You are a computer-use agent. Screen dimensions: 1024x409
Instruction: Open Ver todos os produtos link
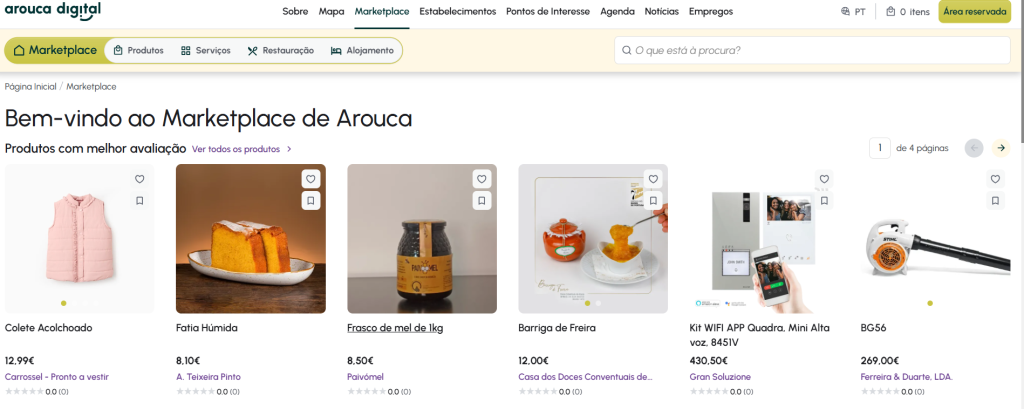click(x=241, y=149)
